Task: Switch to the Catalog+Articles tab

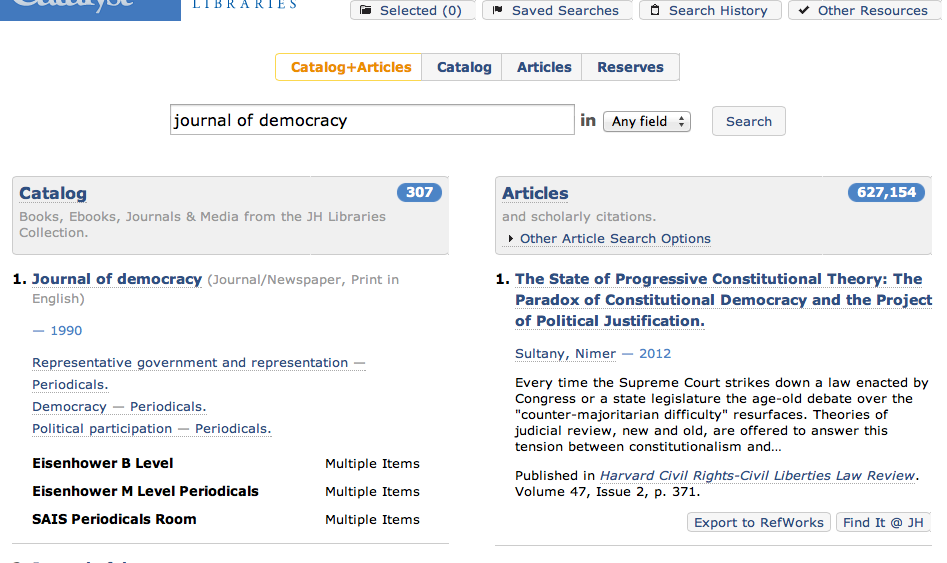Action: pyautogui.click(x=349, y=67)
